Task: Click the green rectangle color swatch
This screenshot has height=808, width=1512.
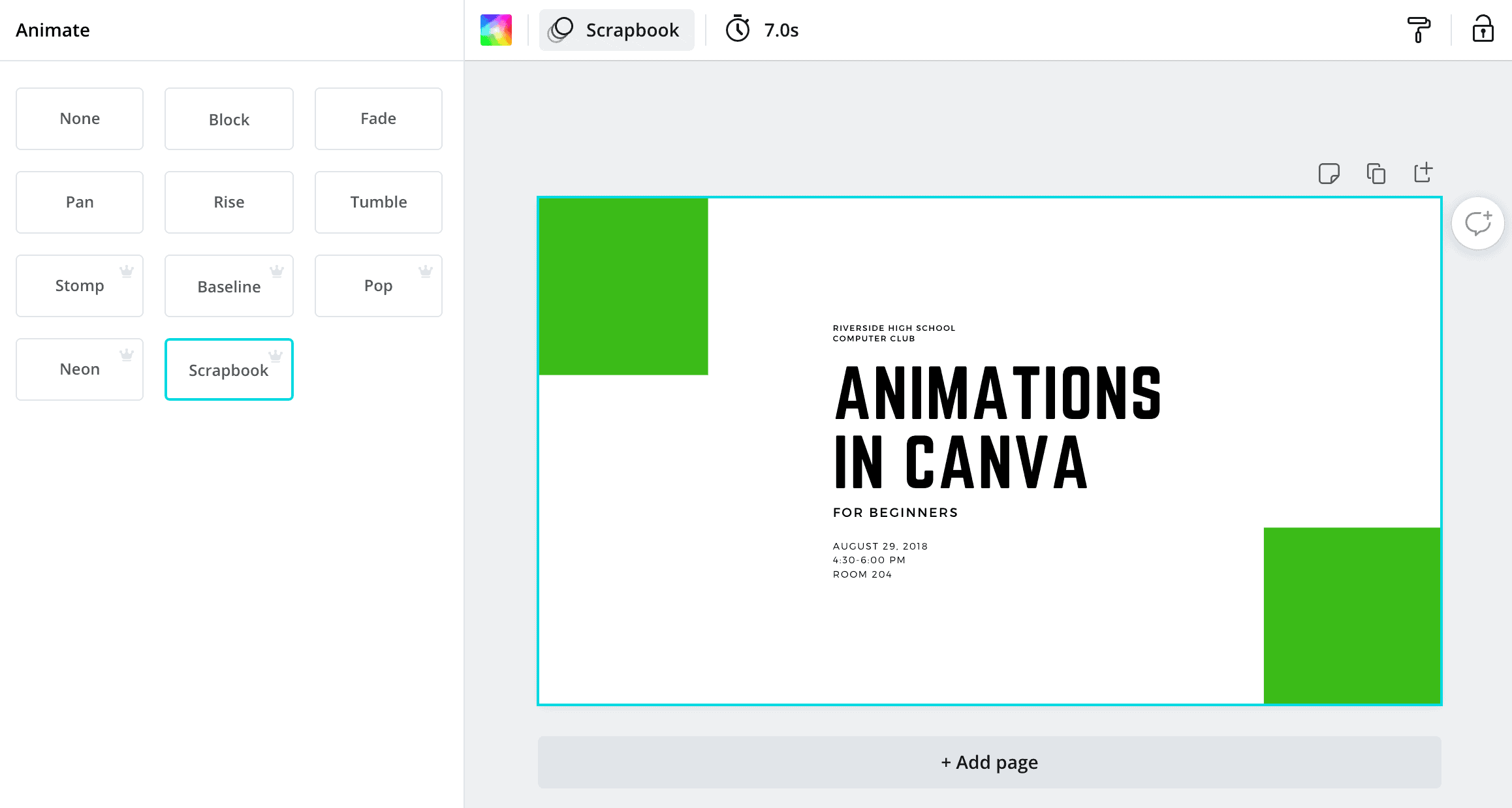Action: 497,30
